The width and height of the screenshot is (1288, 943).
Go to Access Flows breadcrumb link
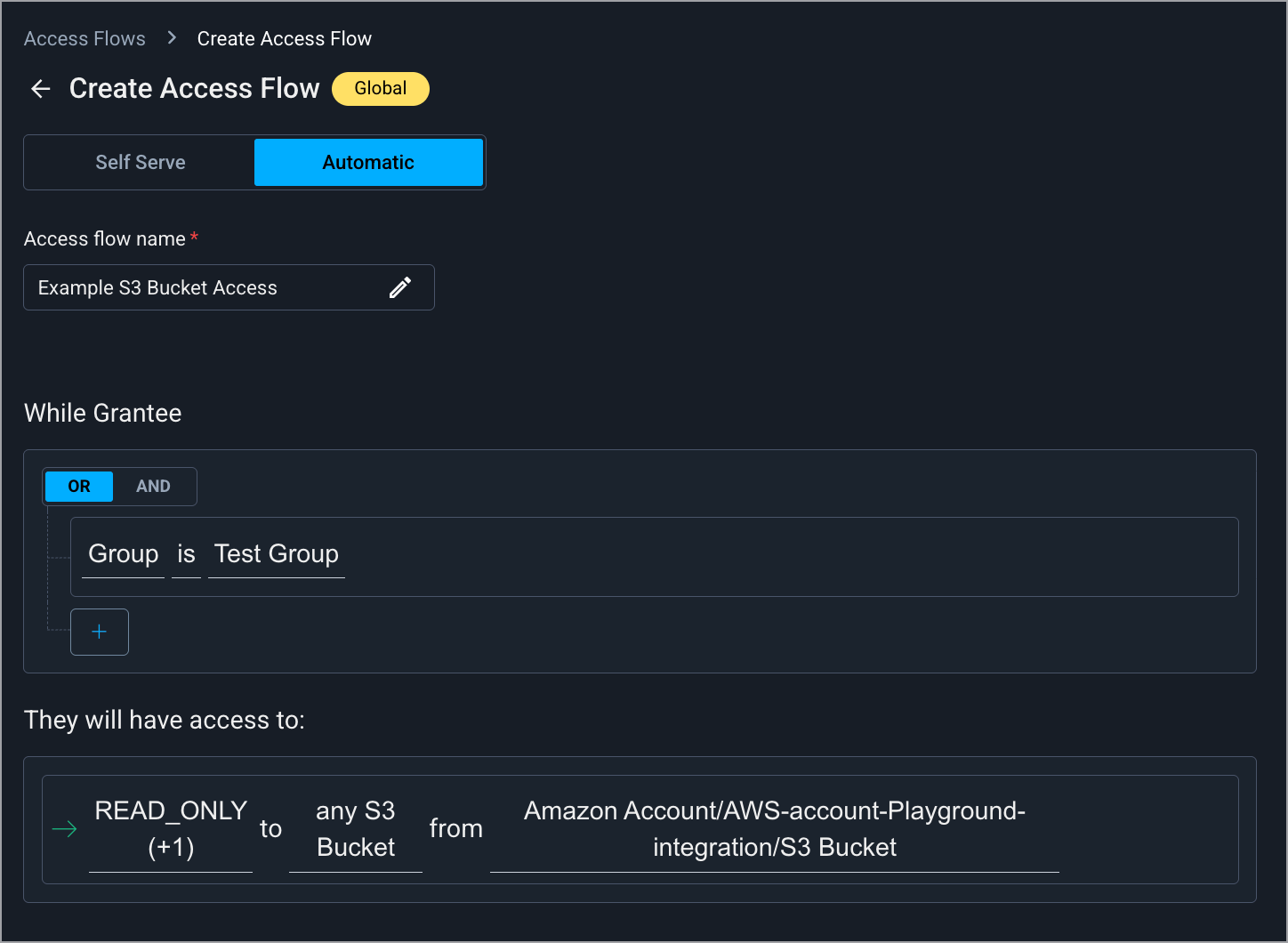point(85,38)
